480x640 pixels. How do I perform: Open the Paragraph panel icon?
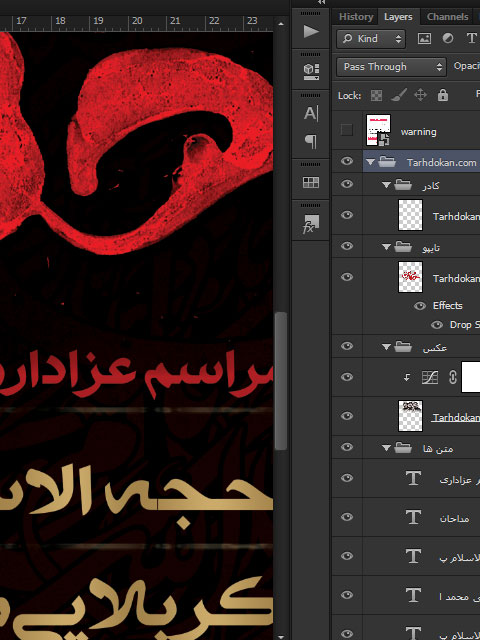[311, 142]
